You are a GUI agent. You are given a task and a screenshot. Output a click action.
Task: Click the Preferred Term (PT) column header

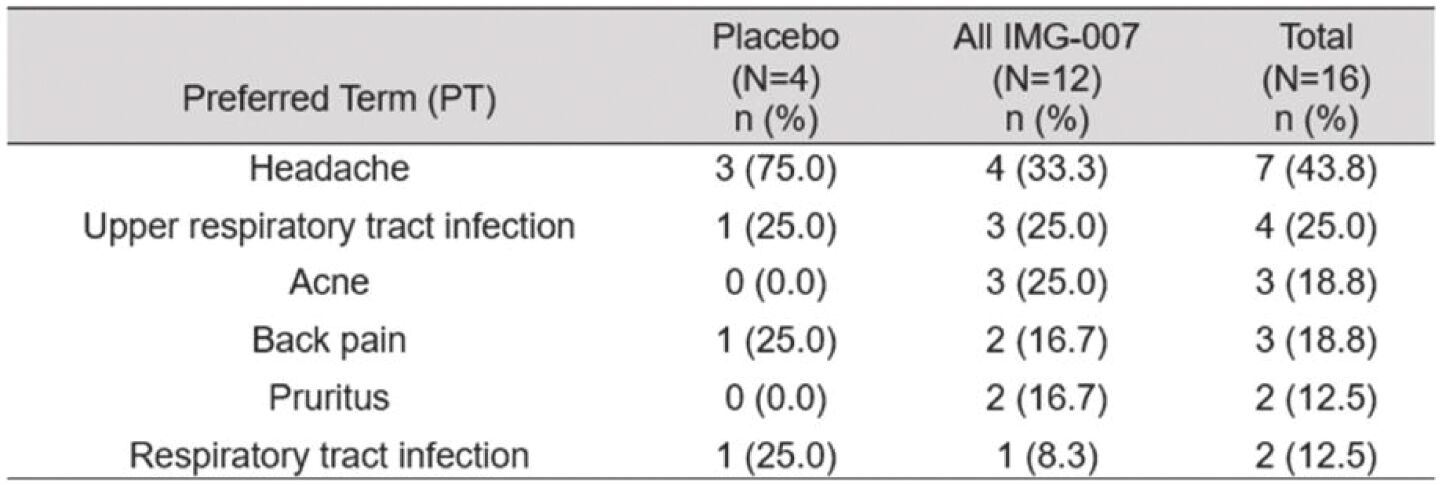pos(329,103)
